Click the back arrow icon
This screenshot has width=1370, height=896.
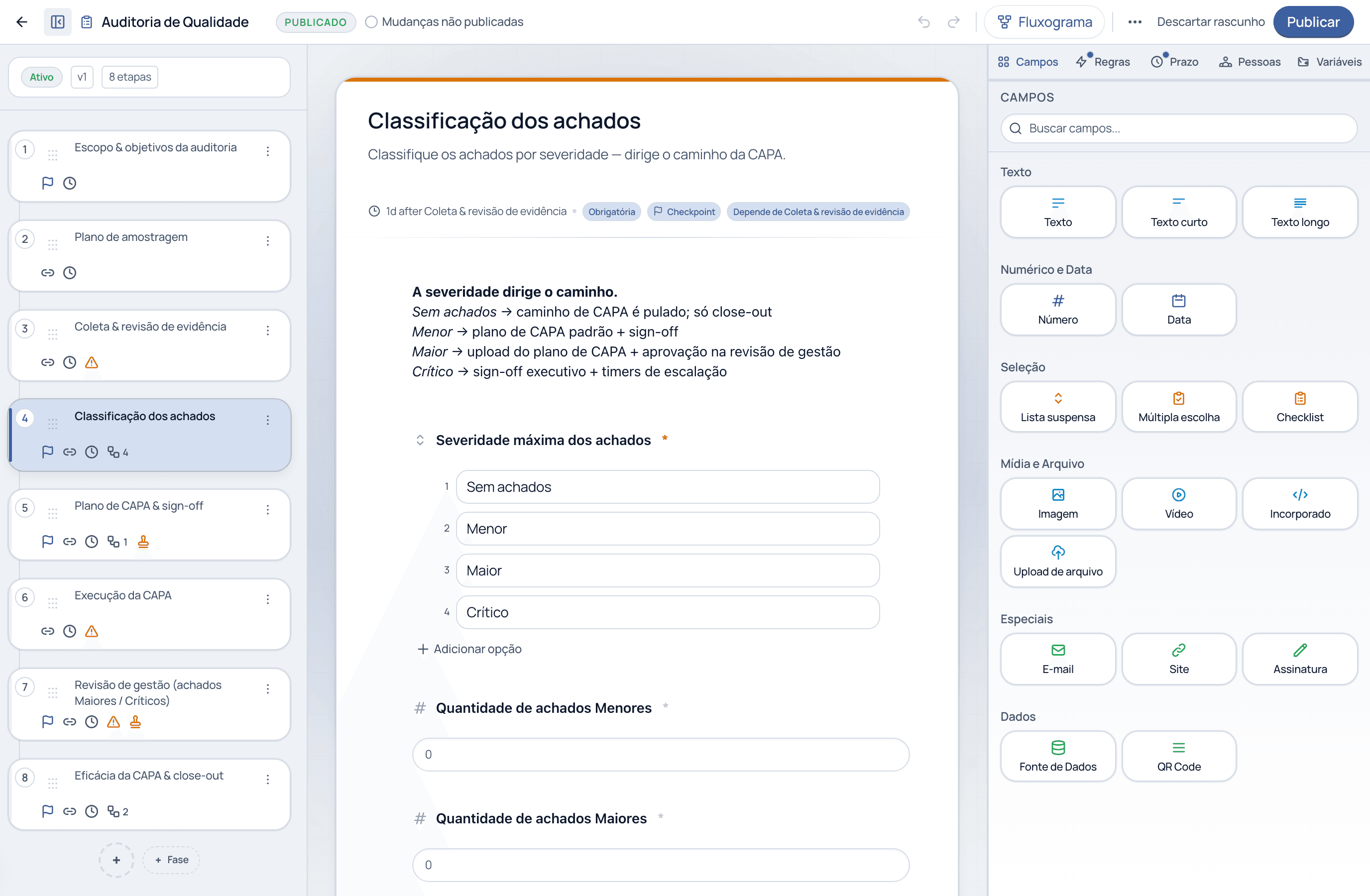click(22, 22)
